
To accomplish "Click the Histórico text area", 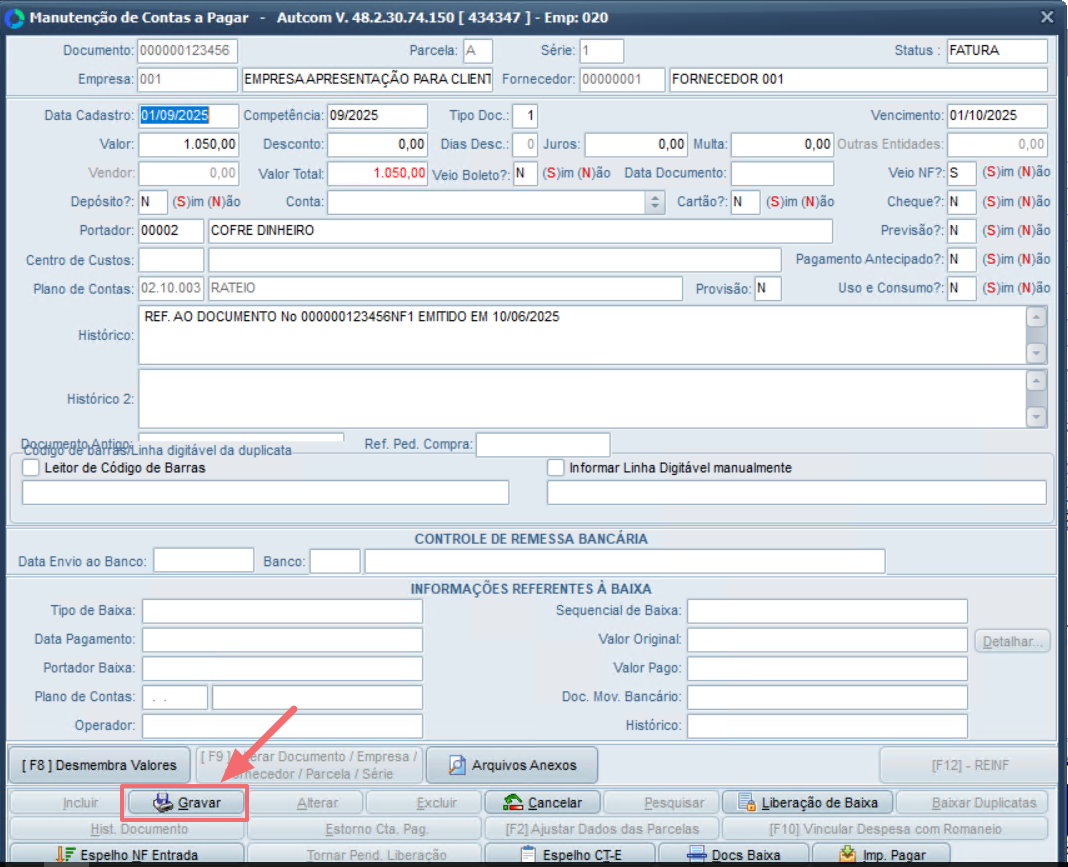I will point(582,335).
